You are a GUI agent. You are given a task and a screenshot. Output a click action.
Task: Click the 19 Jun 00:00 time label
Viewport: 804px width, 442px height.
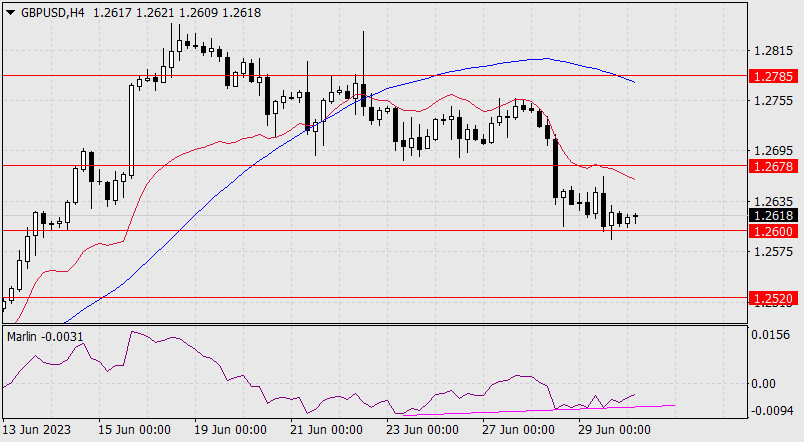(x=230, y=430)
